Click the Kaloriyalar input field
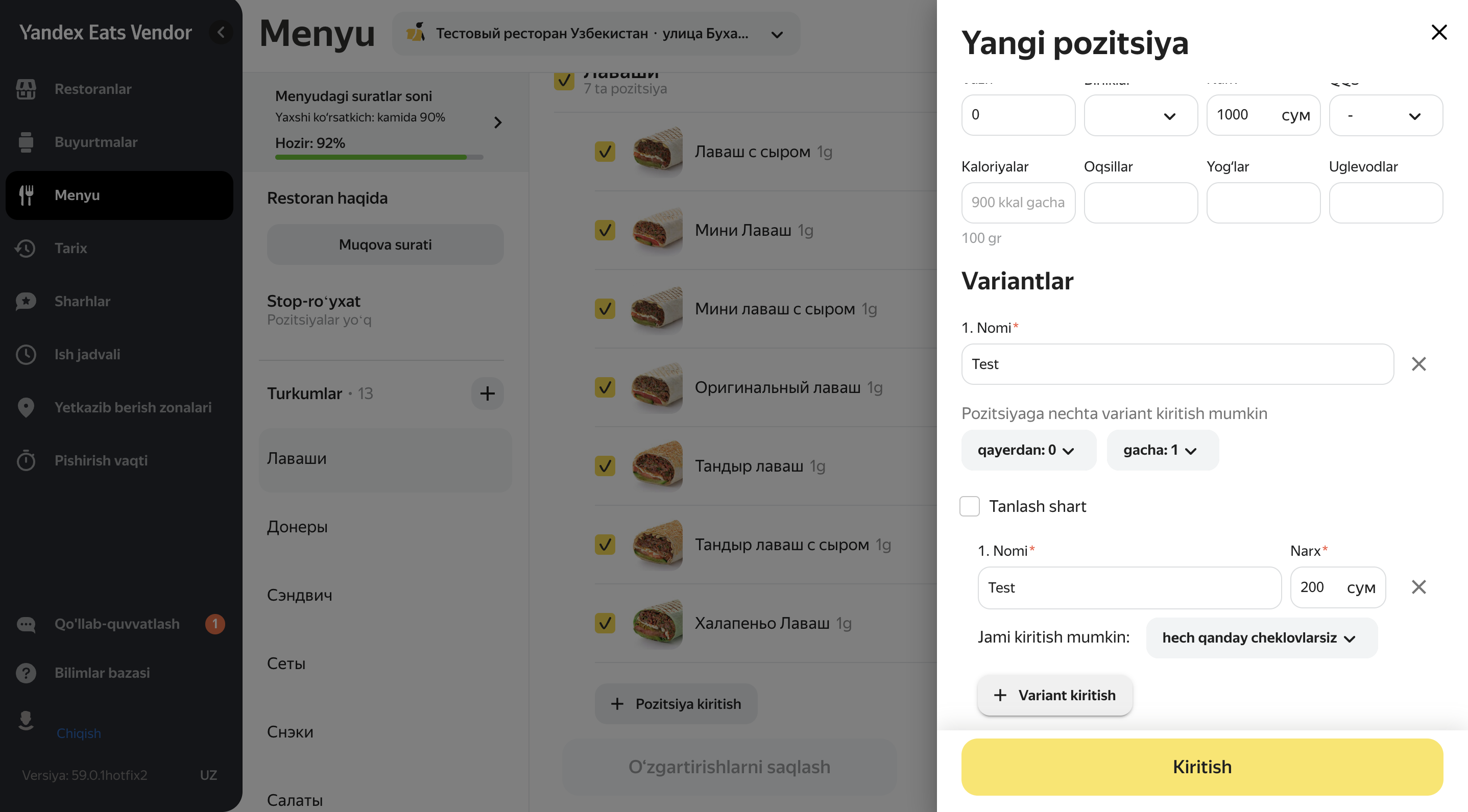The width and height of the screenshot is (1468, 812). (1018, 203)
